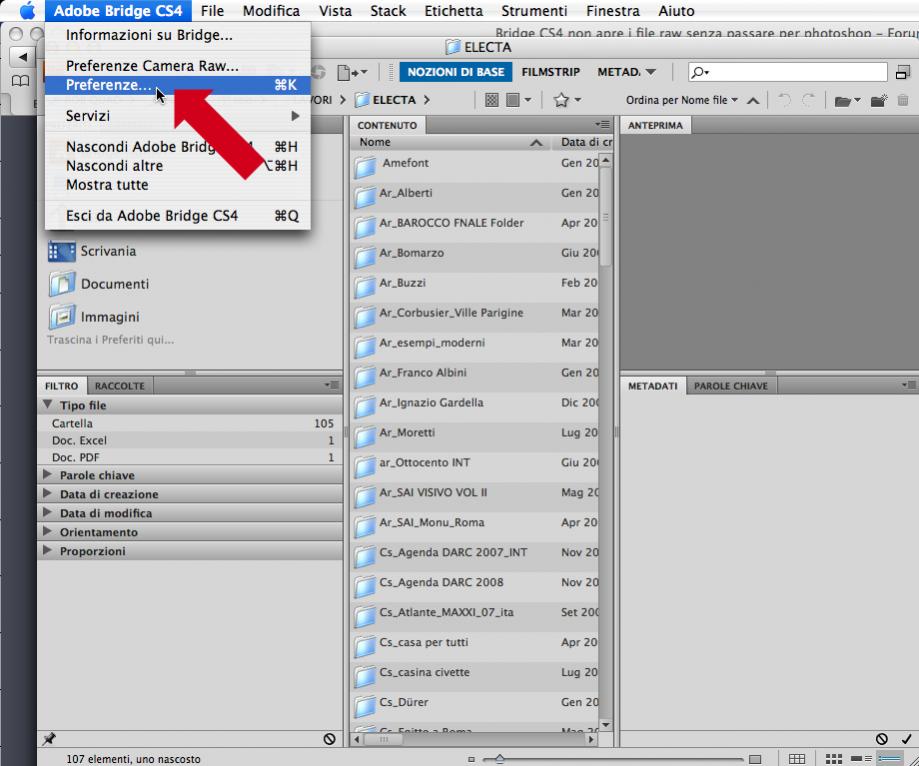
Task: Expand the Proporzioni filter section
Action: click(x=47, y=550)
